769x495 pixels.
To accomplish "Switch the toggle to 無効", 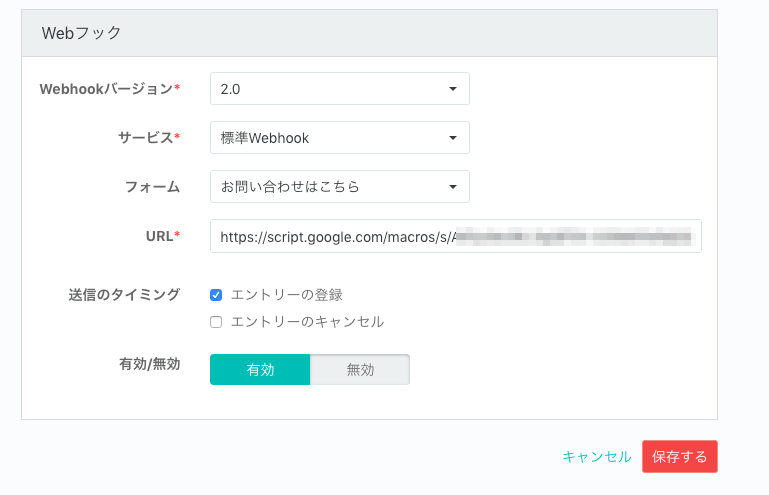I will tap(360, 369).
